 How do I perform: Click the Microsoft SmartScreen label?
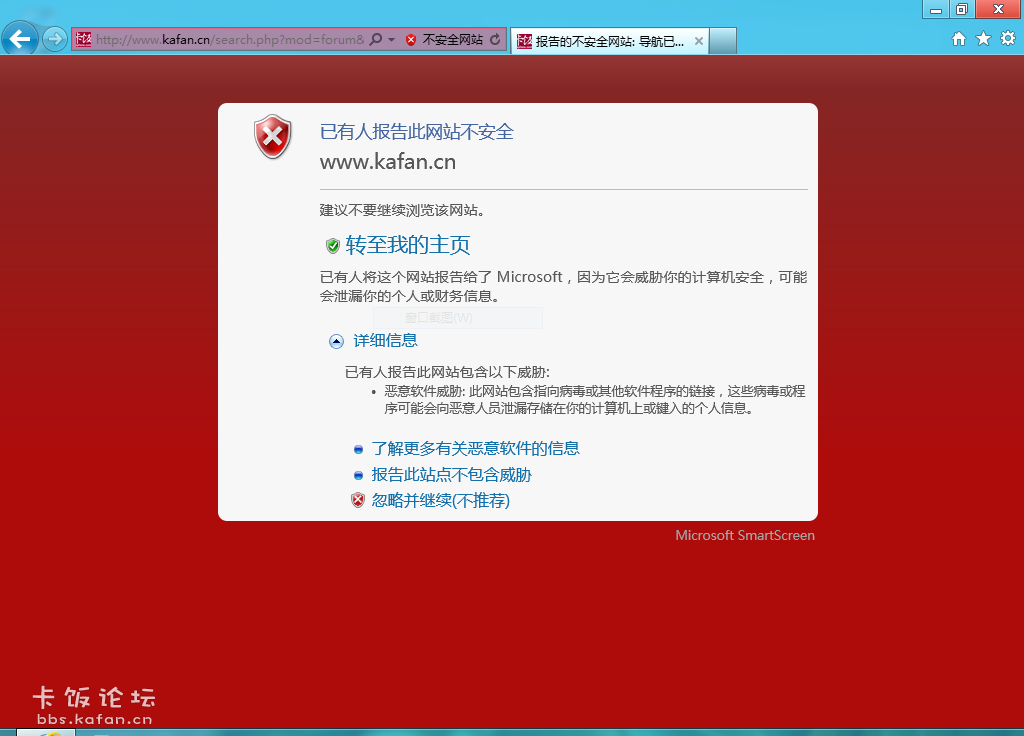click(744, 536)
